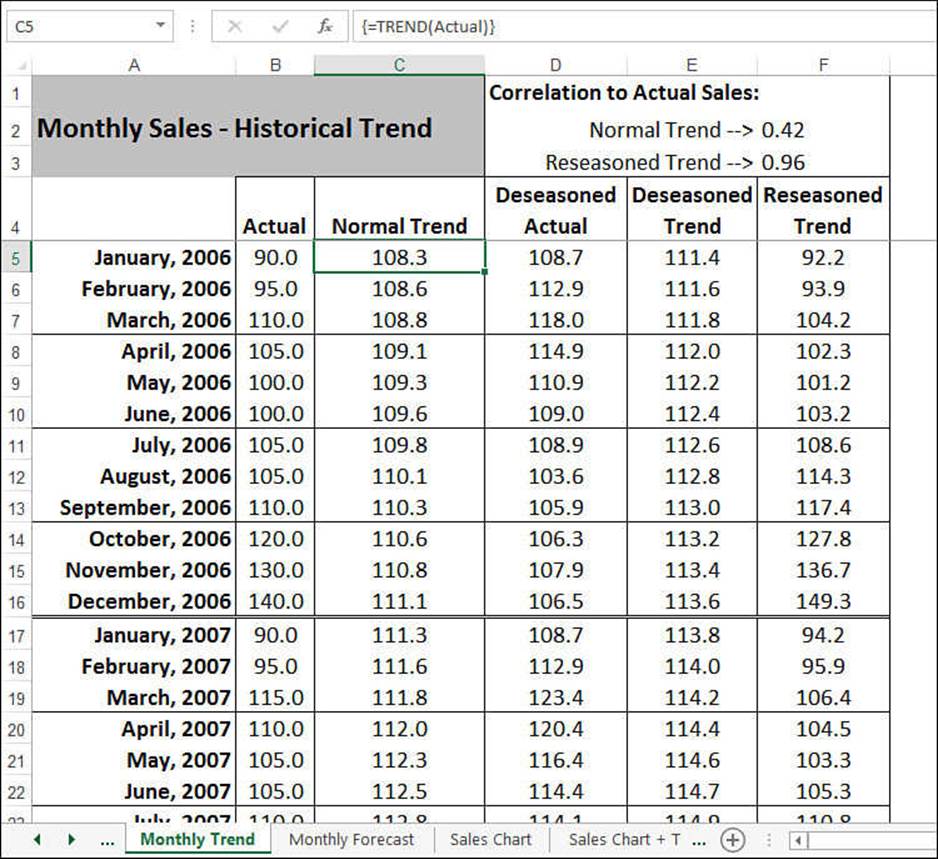This screenshot has width=938, height=859.
Task: Click the Reseasoned Trend correlation value 0.96
Action: pos(782,162)
